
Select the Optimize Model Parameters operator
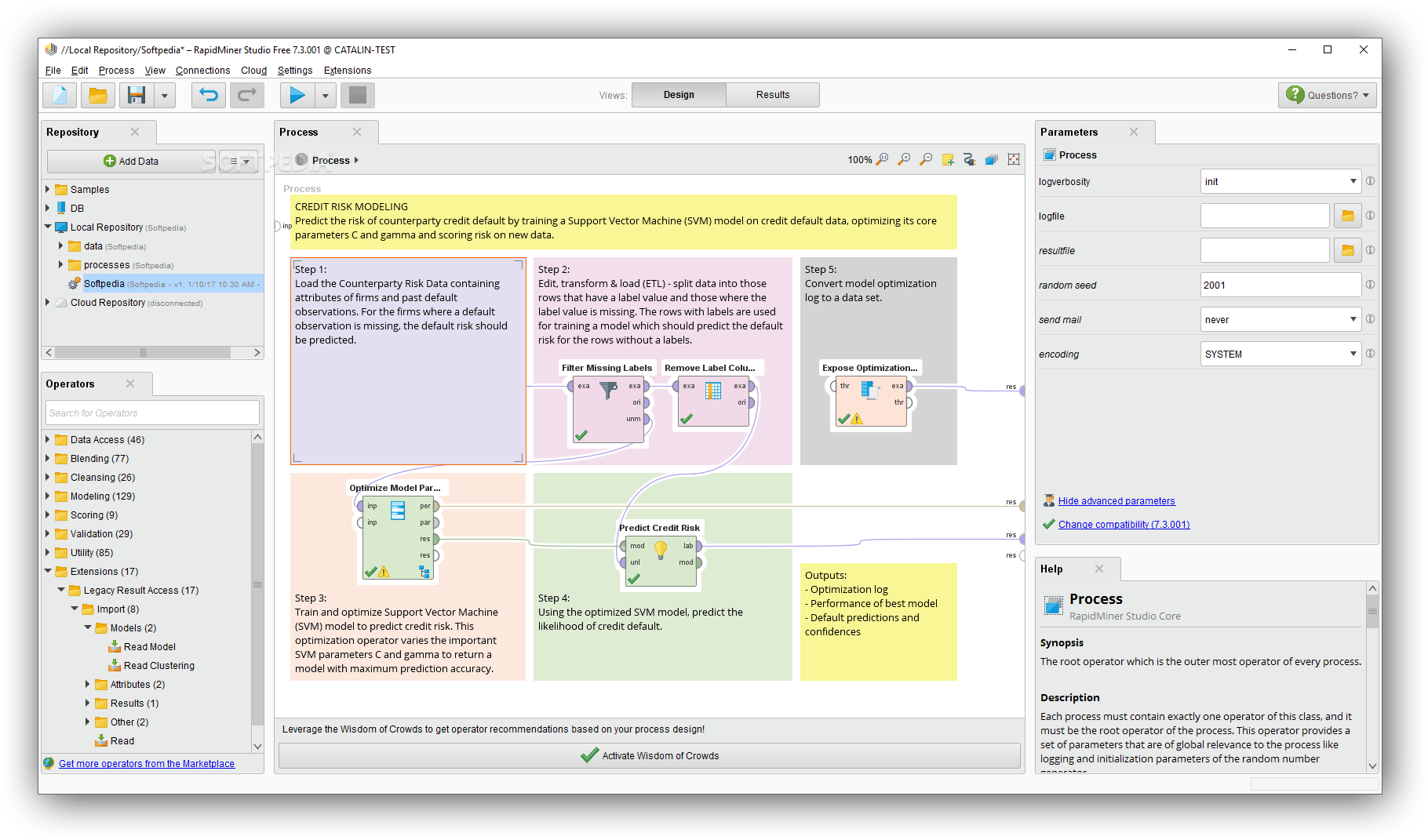(x=398, y=538)
